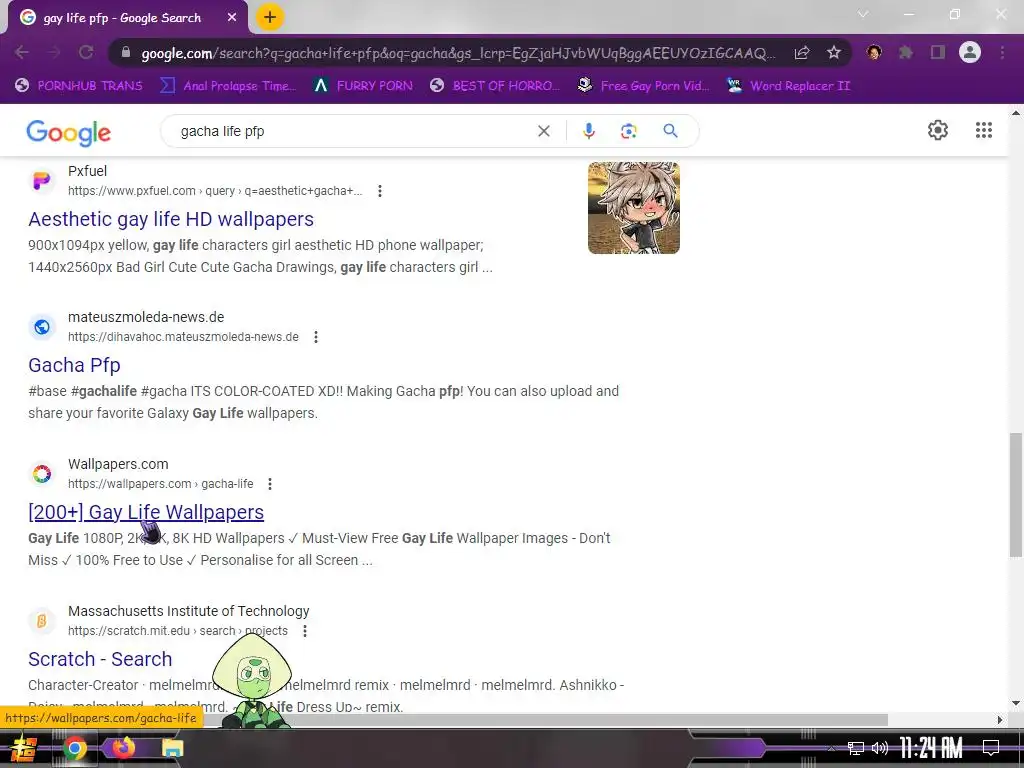The width and height of the screenshot is (1024, 768).
Task: Open the Massachusetts Institute of Technology result options
Action: [x=304, y=631]
